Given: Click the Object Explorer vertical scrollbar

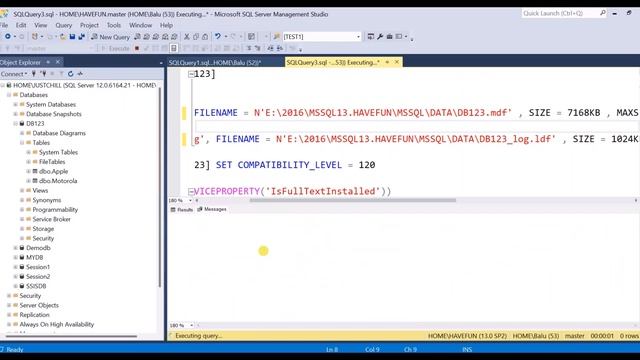Looking at the screenshot, I should pyautogui.click(x=160, y=187).
